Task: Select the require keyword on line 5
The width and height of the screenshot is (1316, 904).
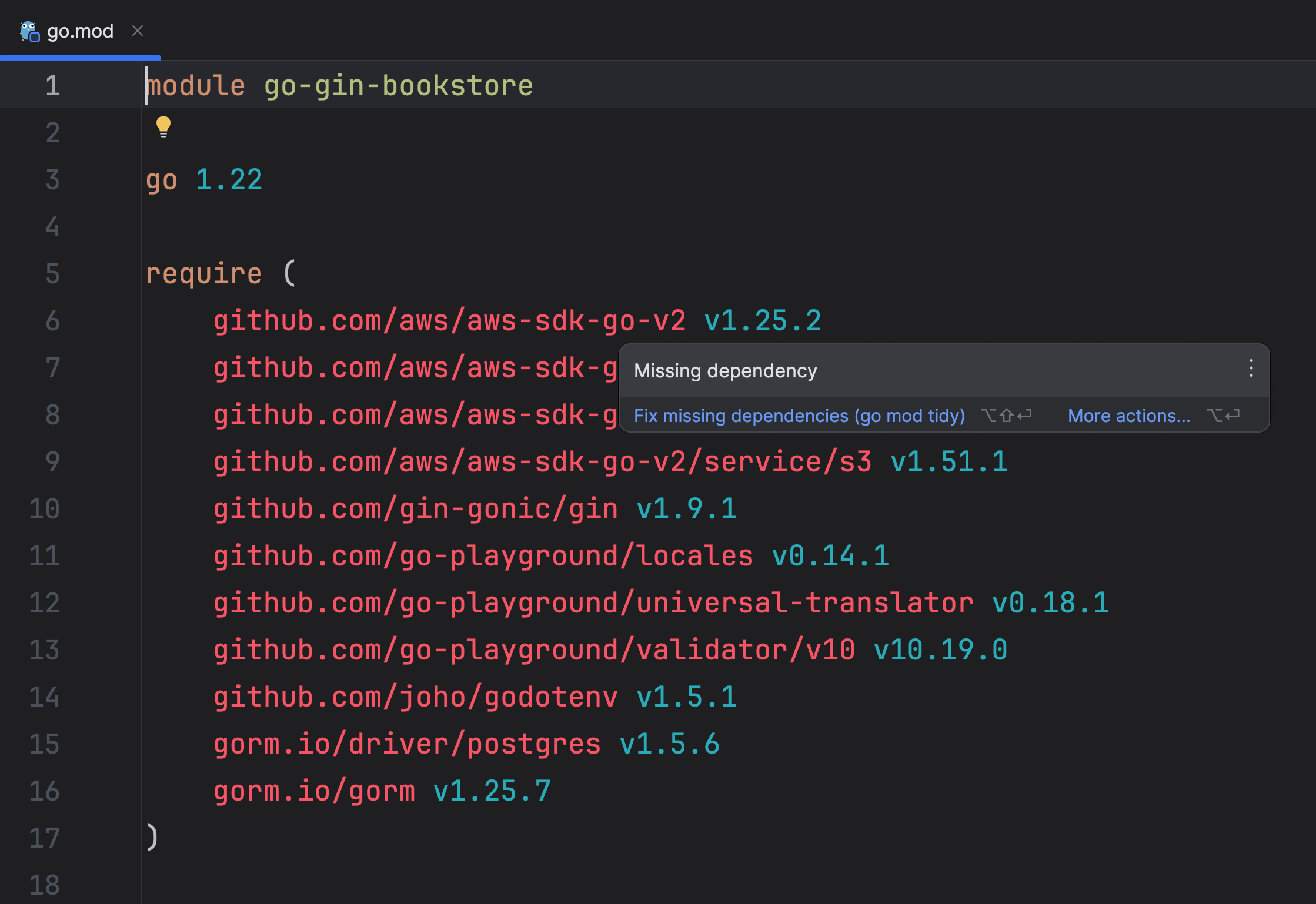Action: point(203,272)
